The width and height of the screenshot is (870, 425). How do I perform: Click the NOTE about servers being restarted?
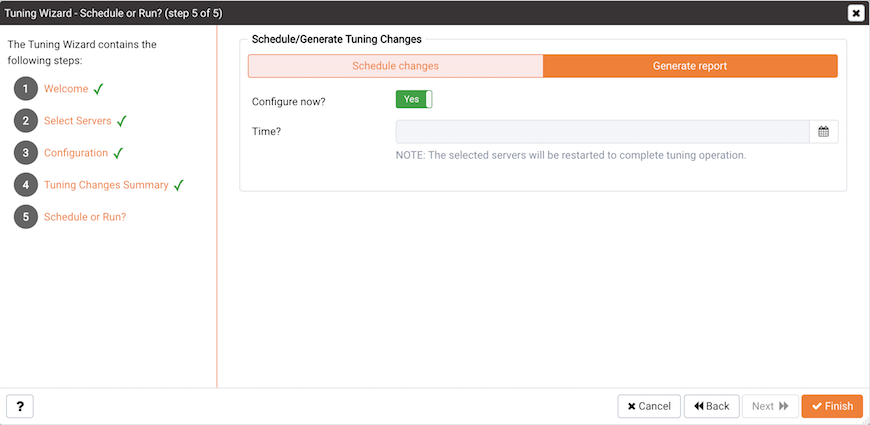(571, 155)
